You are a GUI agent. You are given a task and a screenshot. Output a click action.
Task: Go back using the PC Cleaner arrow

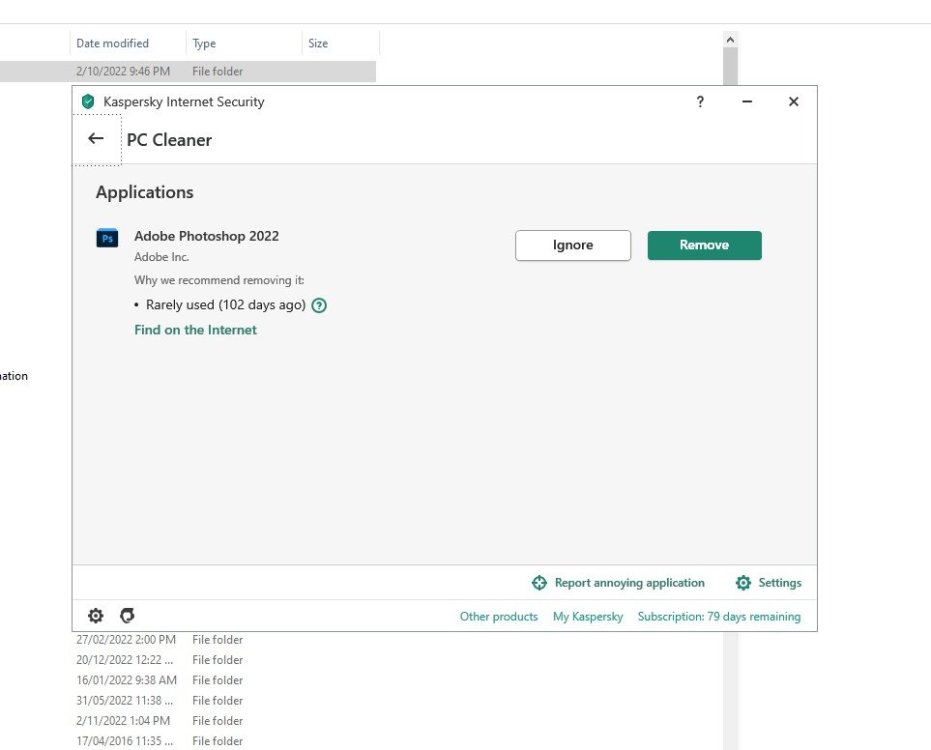[x=96, y=139]
